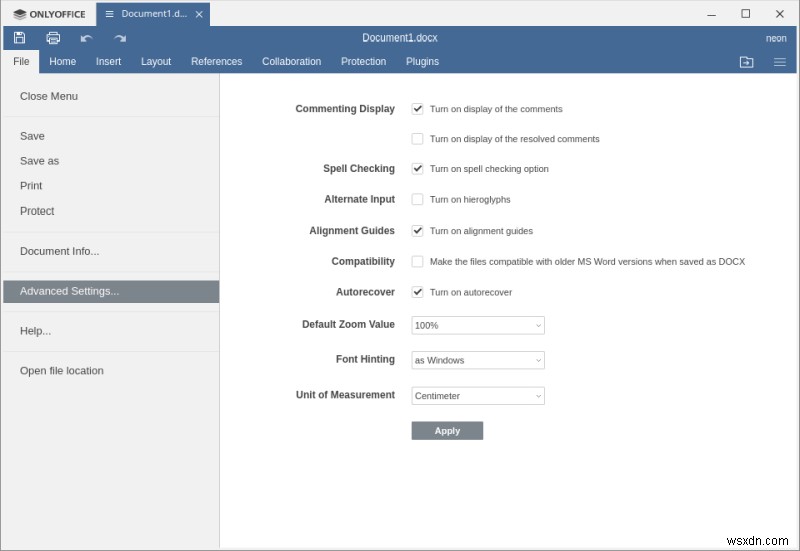
Task: Enable display of the resolved comments
Action: (x=417, y=139)
